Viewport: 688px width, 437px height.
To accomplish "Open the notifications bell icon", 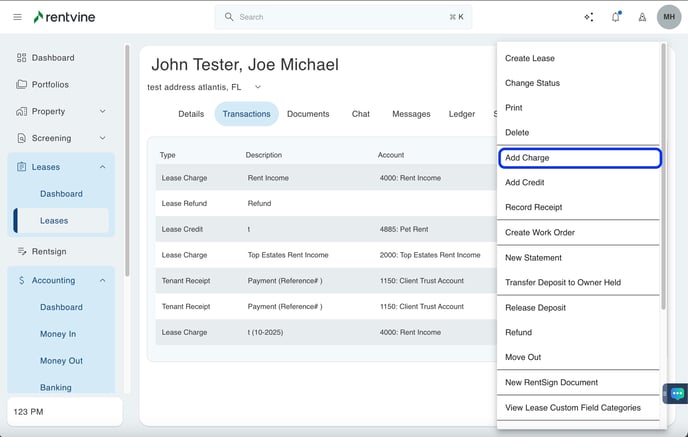I will click(615, 17).
